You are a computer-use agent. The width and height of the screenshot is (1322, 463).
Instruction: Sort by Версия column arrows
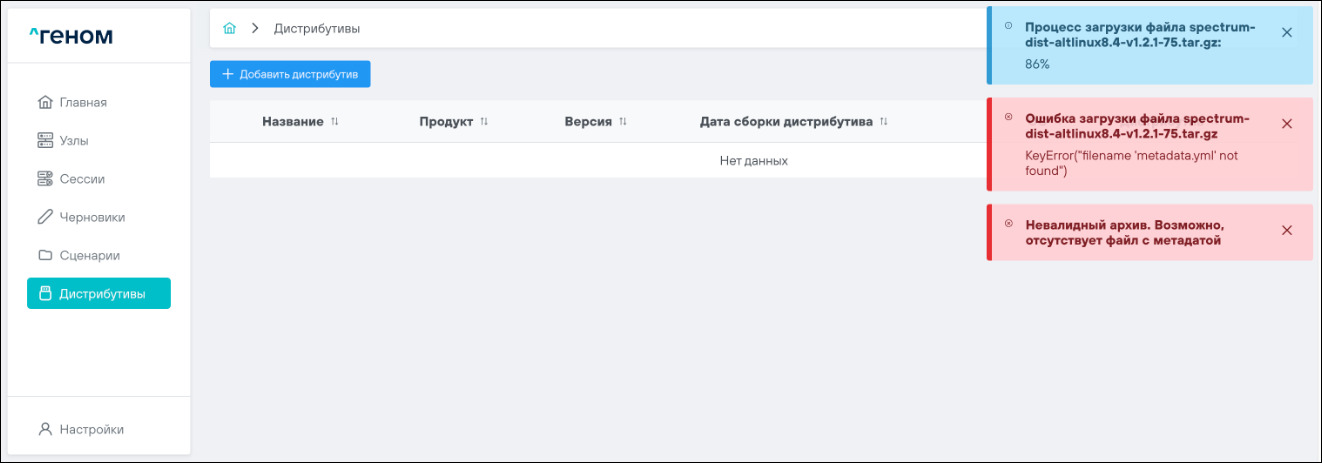pyautogui.click(x=623, y=122)
